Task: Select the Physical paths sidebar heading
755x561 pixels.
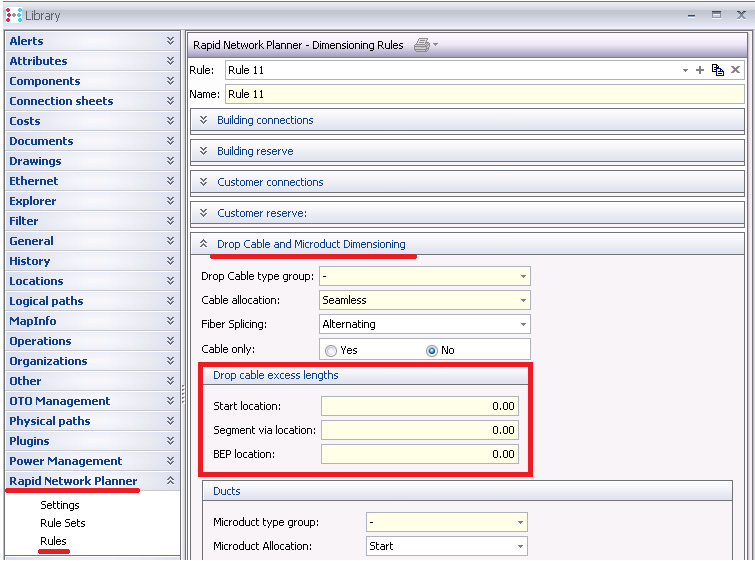Action: tap(50, 421)
